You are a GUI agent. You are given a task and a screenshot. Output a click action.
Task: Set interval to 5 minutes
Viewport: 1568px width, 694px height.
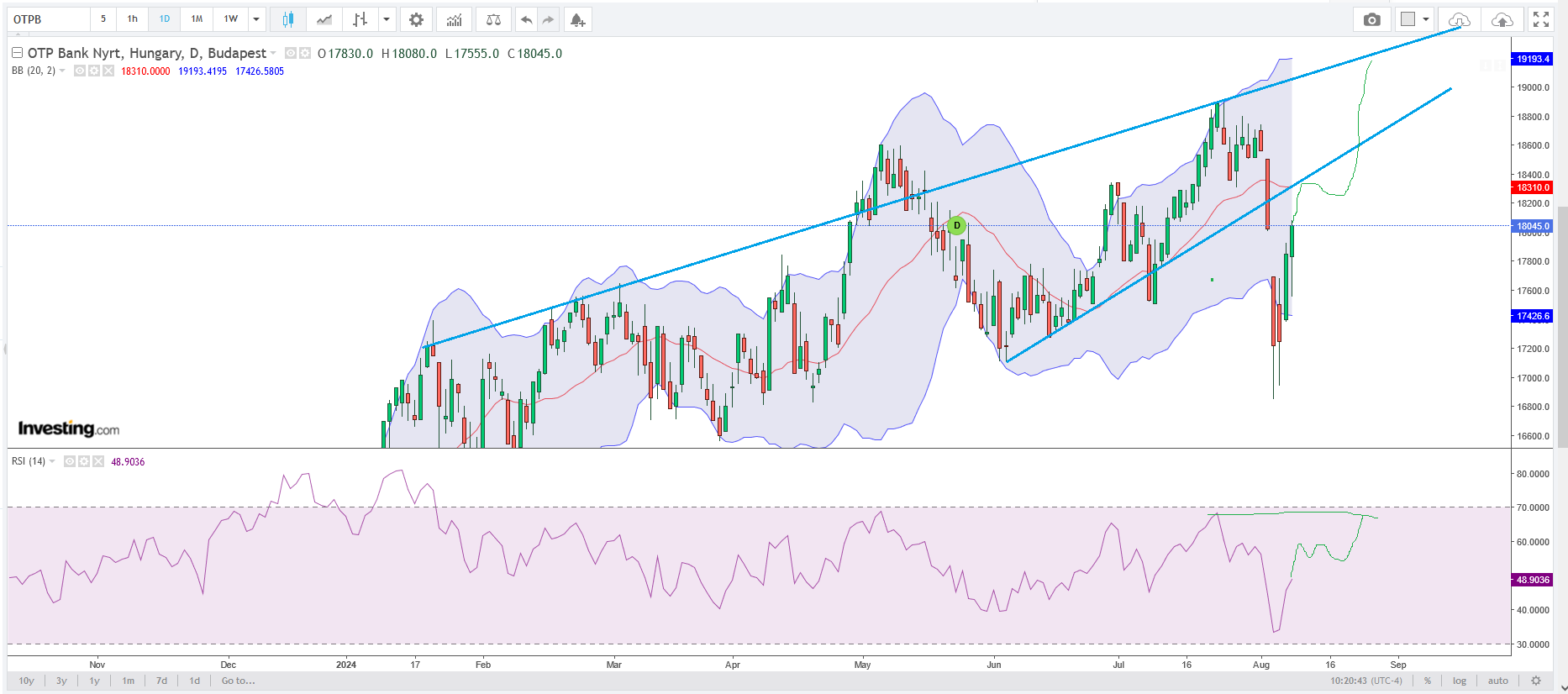tap(103, 19)
